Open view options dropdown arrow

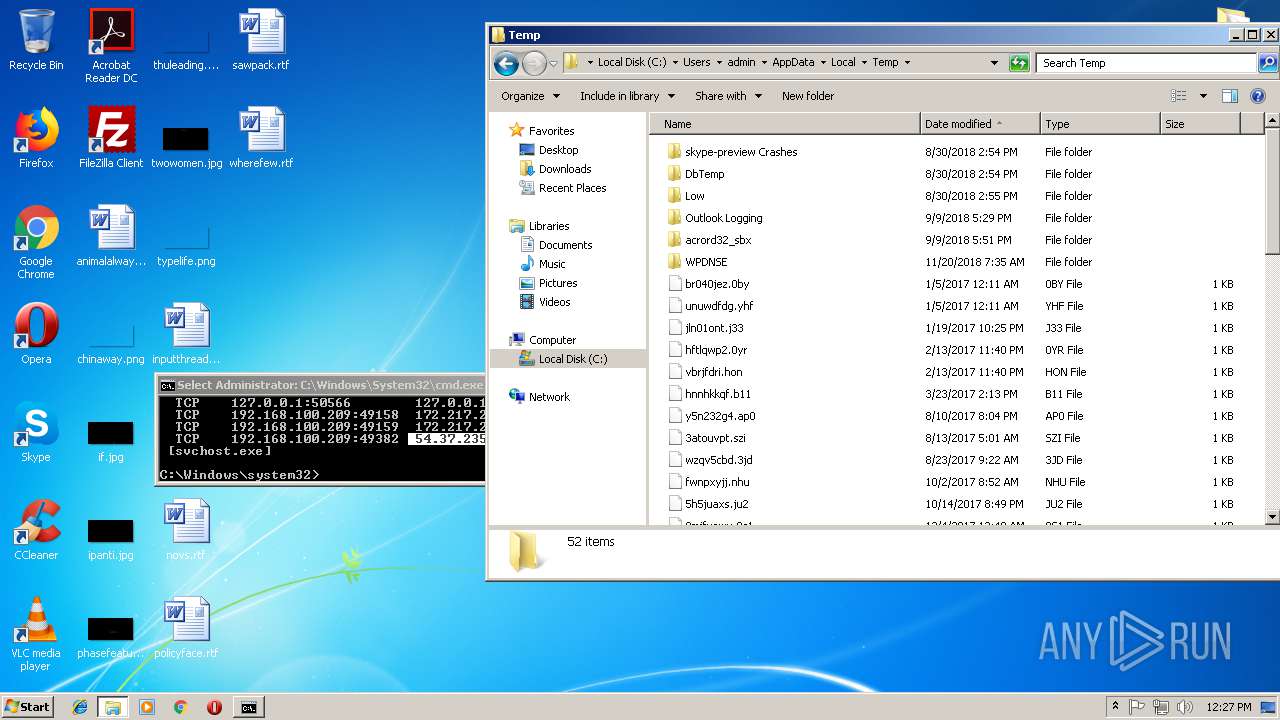(1203, 96)
